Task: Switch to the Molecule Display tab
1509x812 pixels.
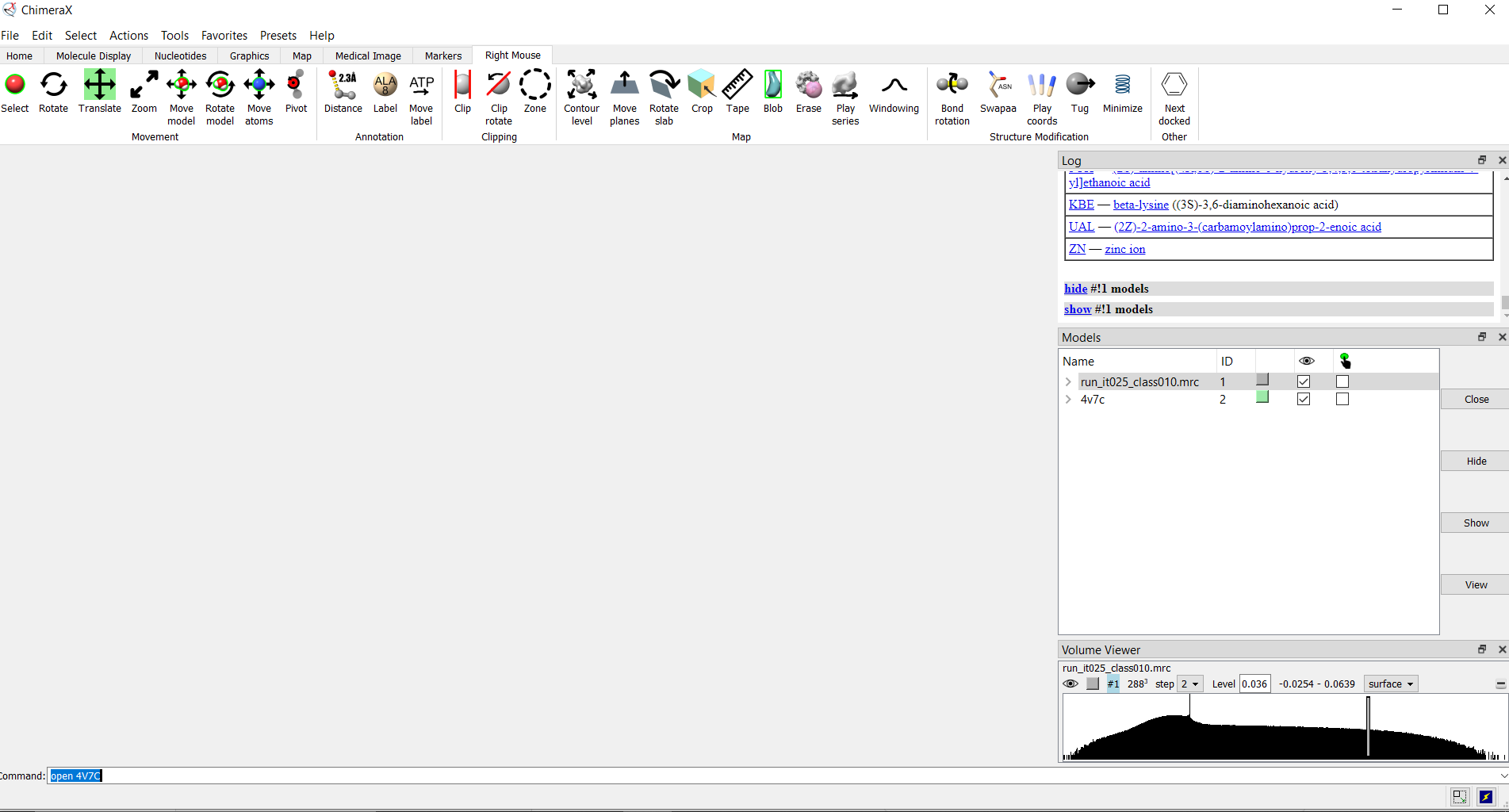Action: point(94,56)
